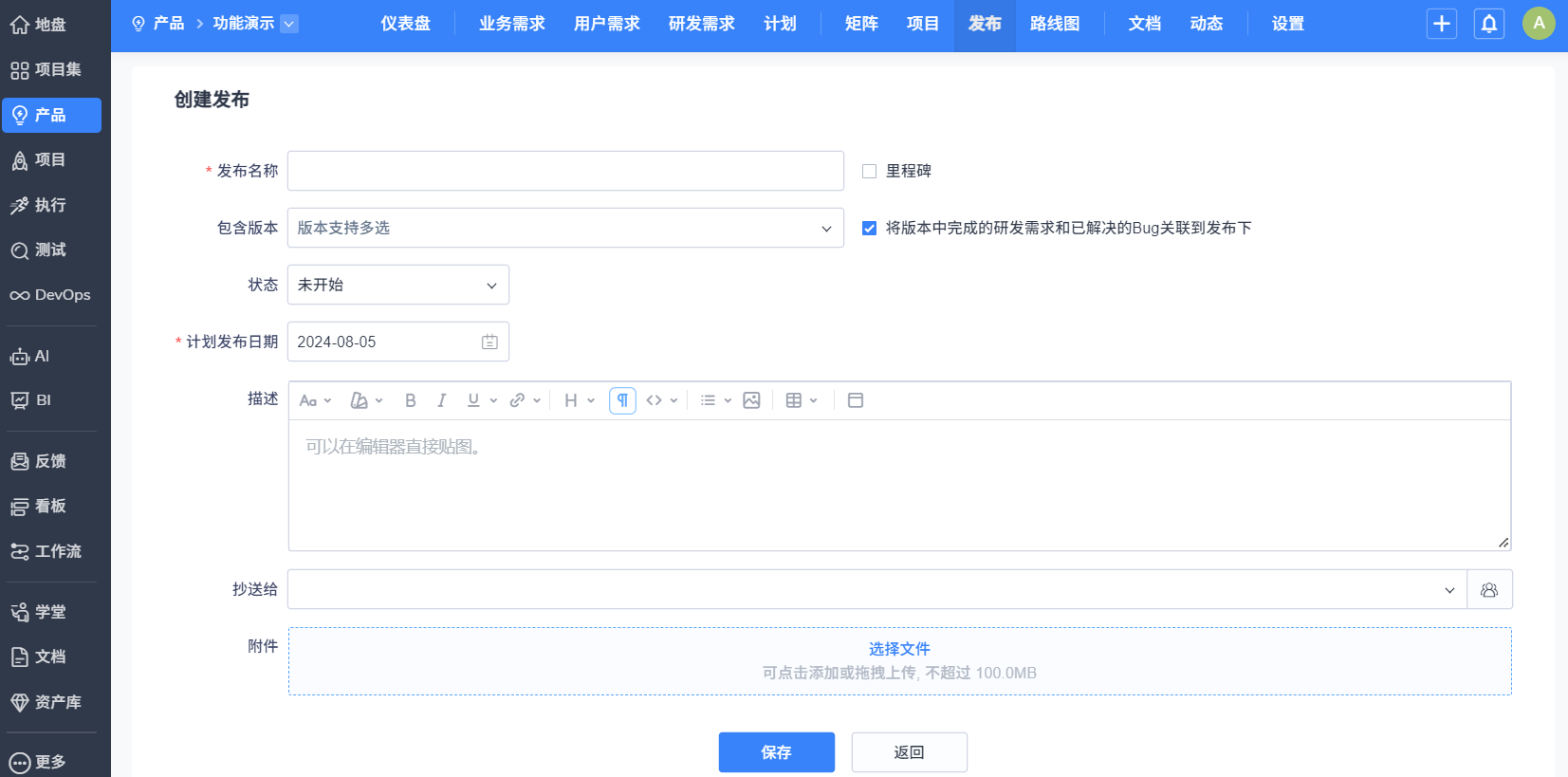Click the plus quick-create icon

point(1441,24)
